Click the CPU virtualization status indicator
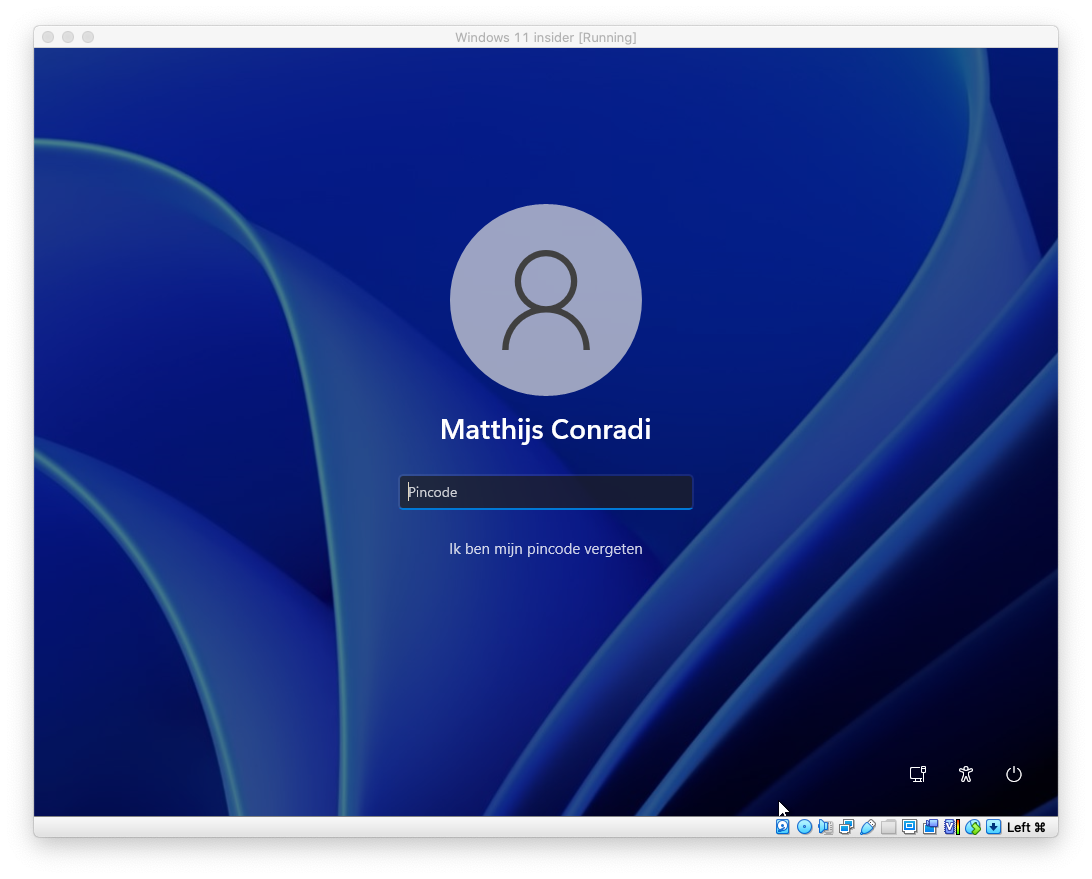The height and width of the screenshot is (879, 1092). tap(951, 827)
